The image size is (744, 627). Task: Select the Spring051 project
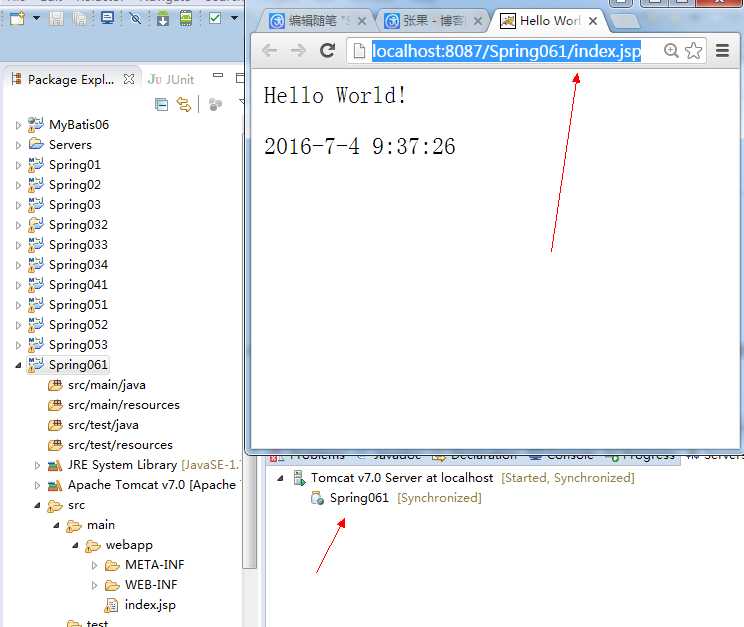[78, 305]
